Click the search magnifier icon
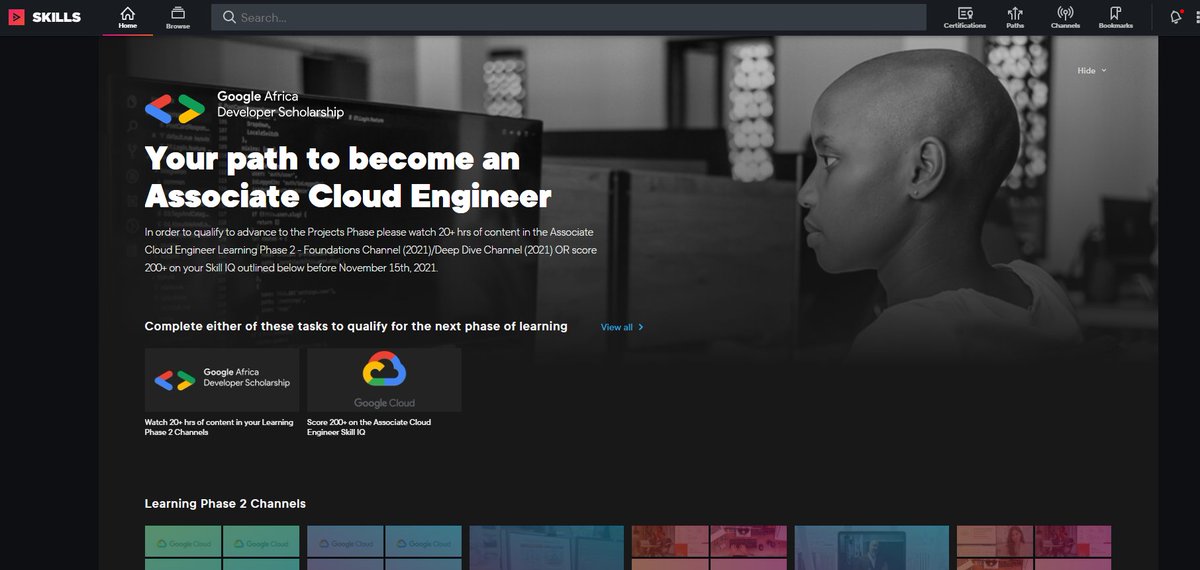This screenshot has width=1200, height=570. tap(229, 17)
